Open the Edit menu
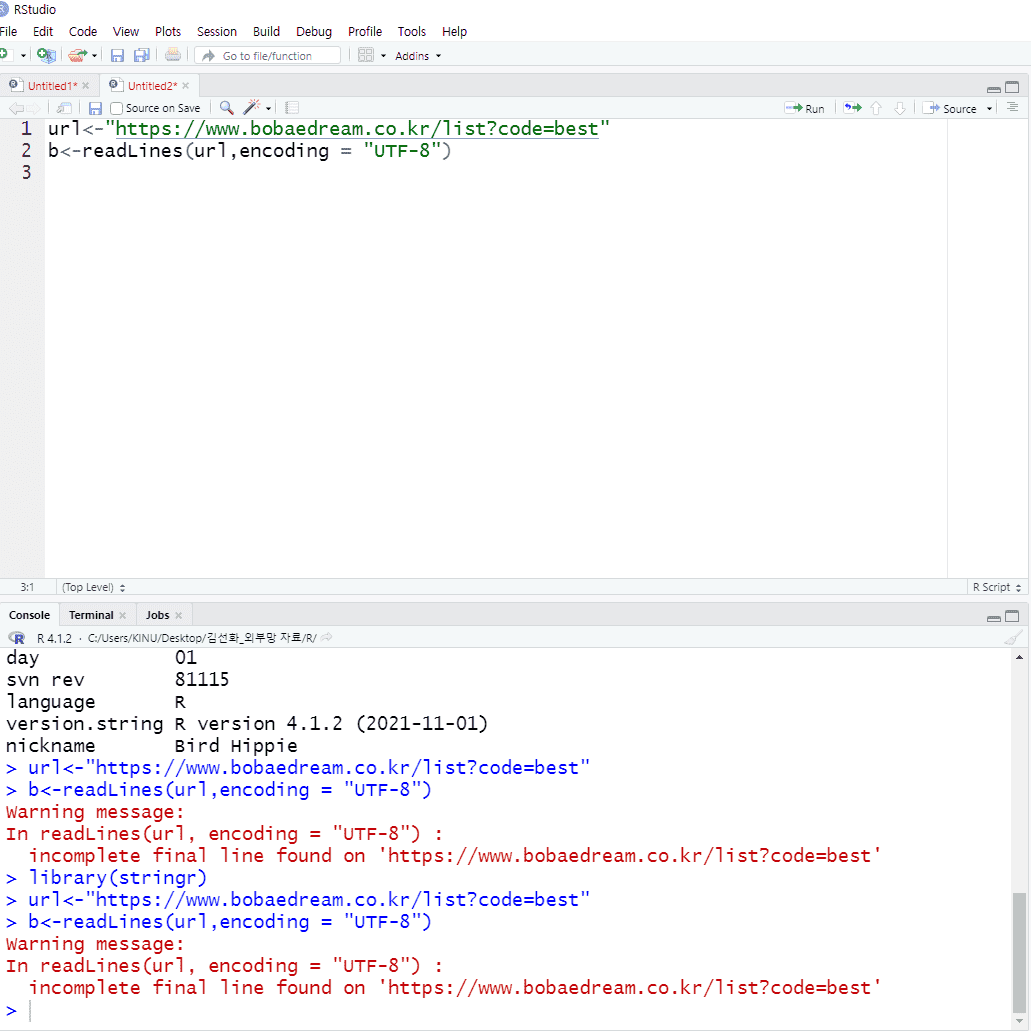1031x1031 pixels. tap(43, 32)
